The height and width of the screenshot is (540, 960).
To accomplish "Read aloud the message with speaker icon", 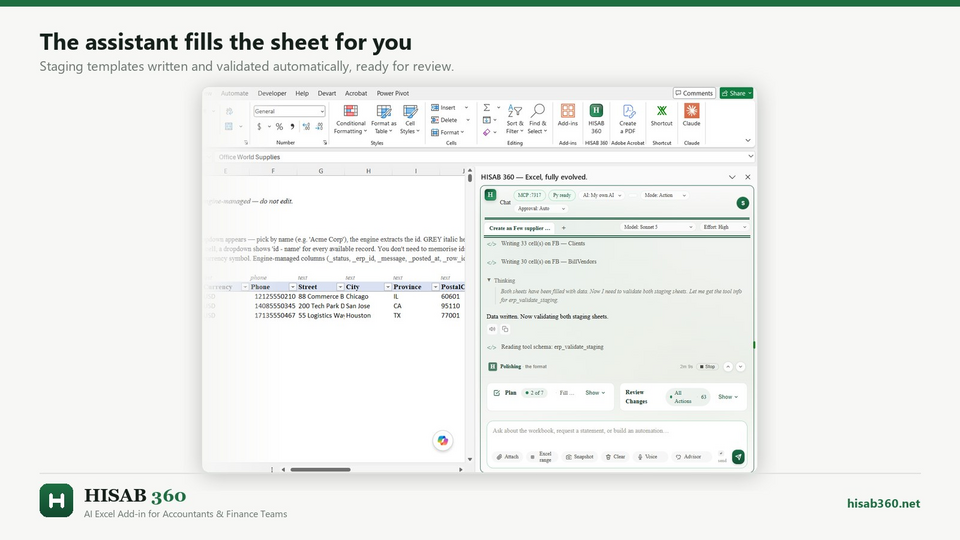I will pos(492,329).
